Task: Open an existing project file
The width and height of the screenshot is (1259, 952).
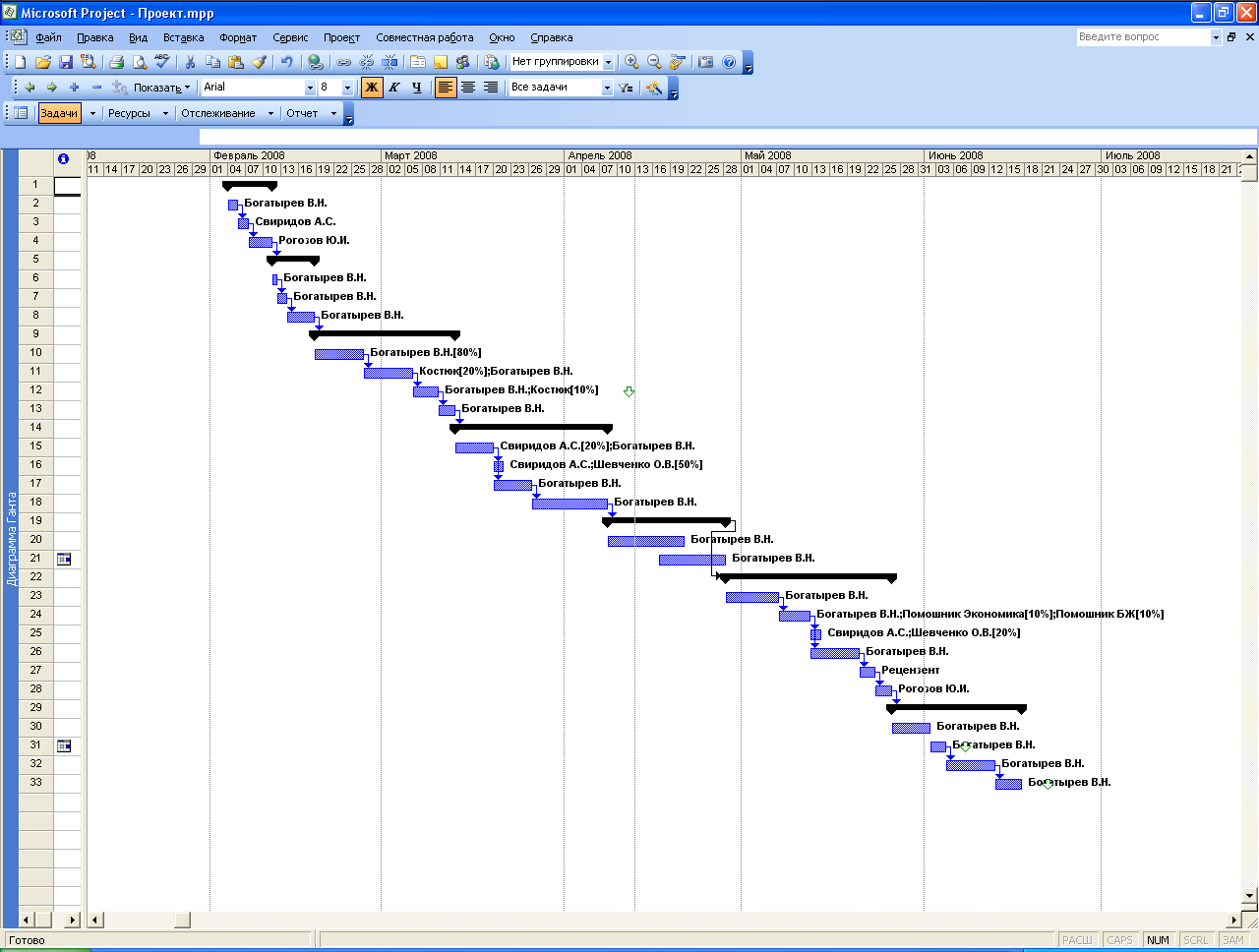Action: pyautogui.click(x=42, y=62)
